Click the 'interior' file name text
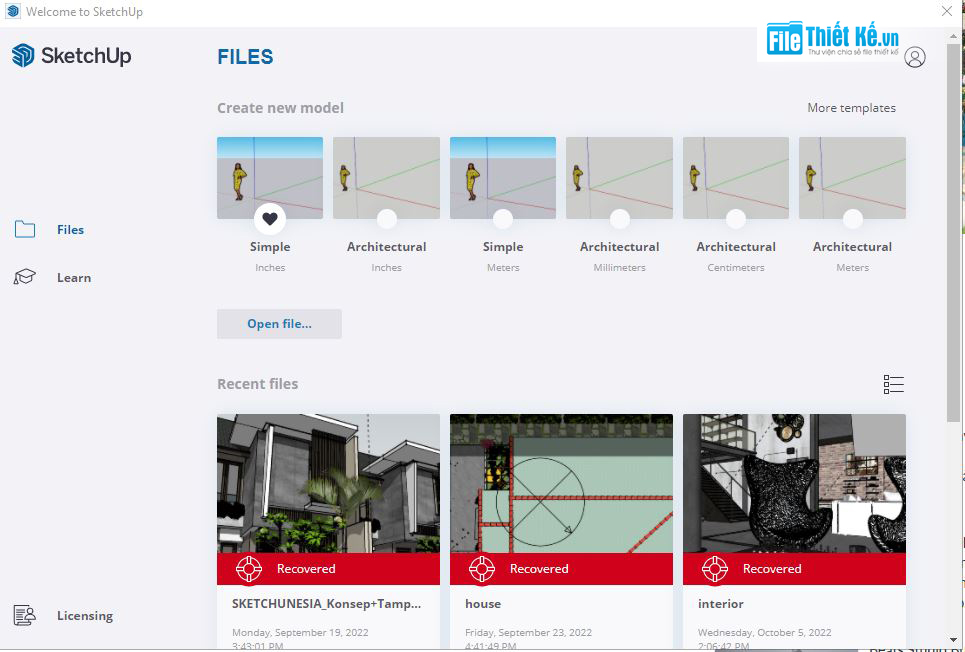The height and width of the screenshot is (652, 965). [x=721, y=604]
